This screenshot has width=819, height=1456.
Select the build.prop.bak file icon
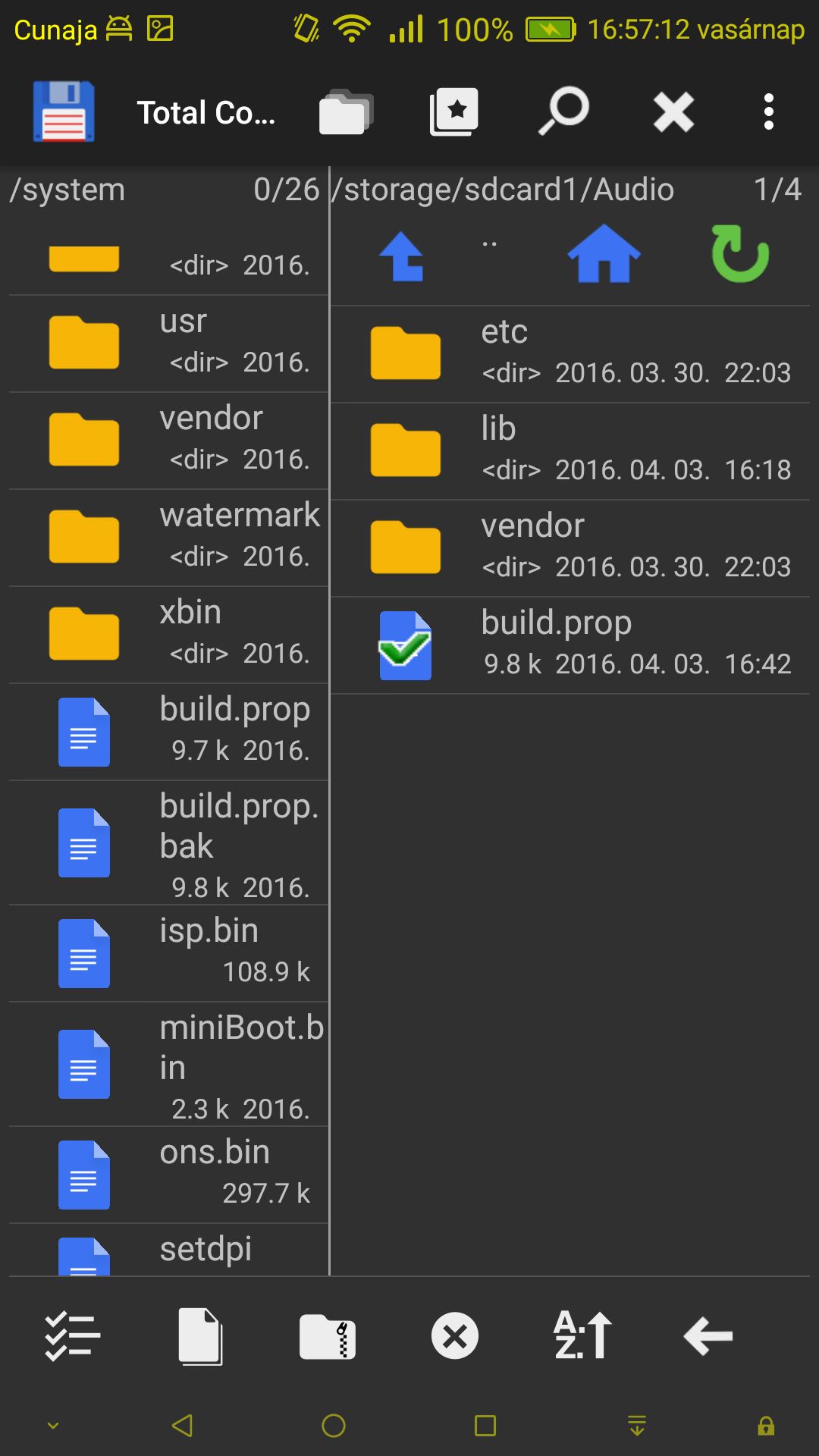84,843
